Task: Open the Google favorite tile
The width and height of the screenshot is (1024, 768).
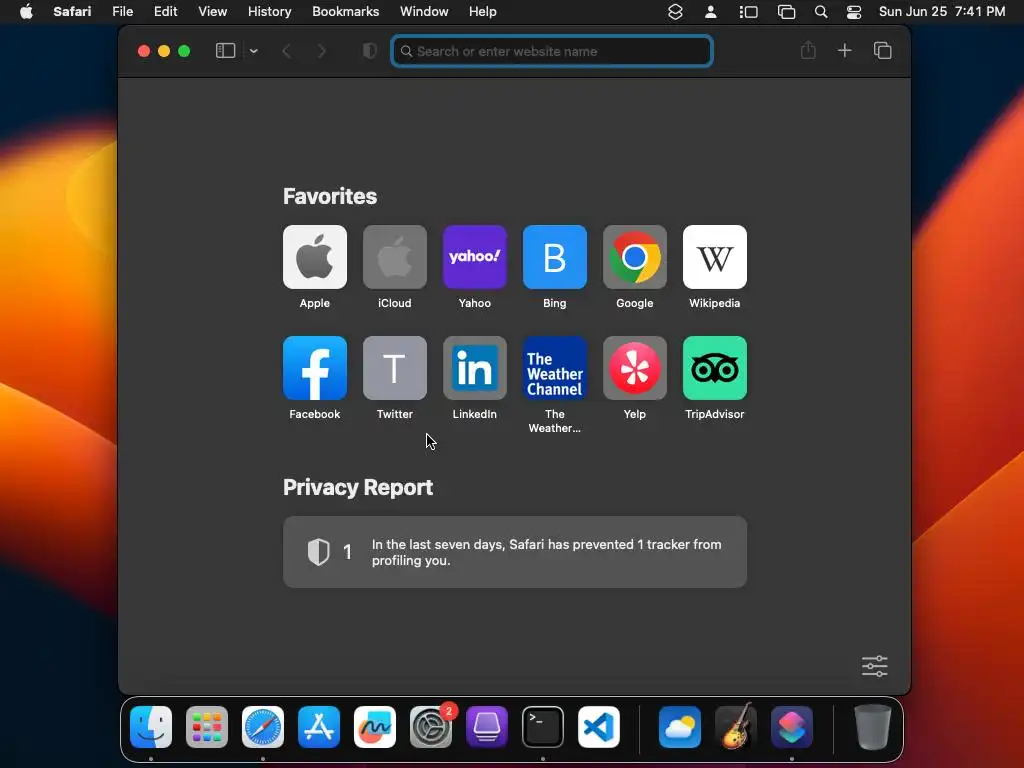Action: (x=635, y=257)
